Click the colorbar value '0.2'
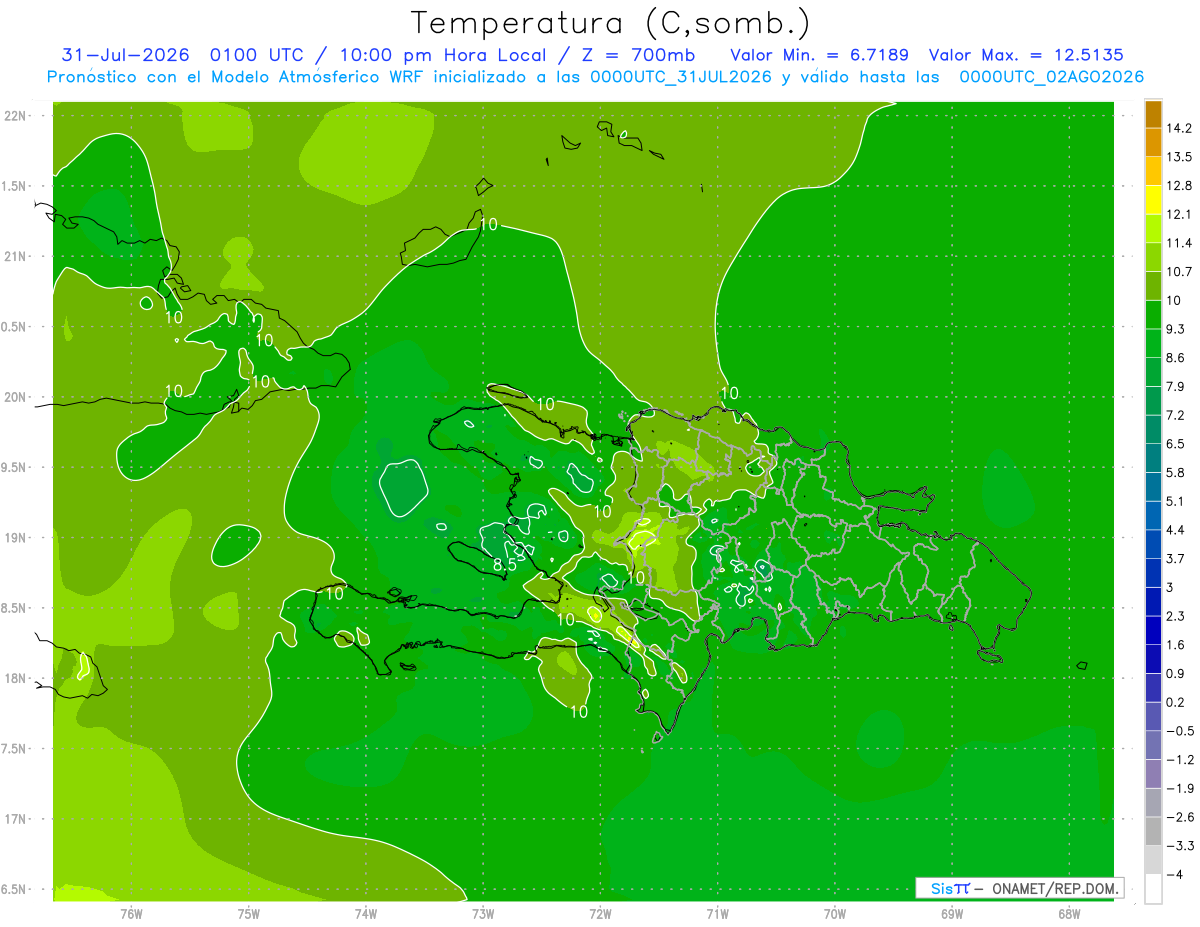This screenshot has height=927, width=1200. (1176, 702)
